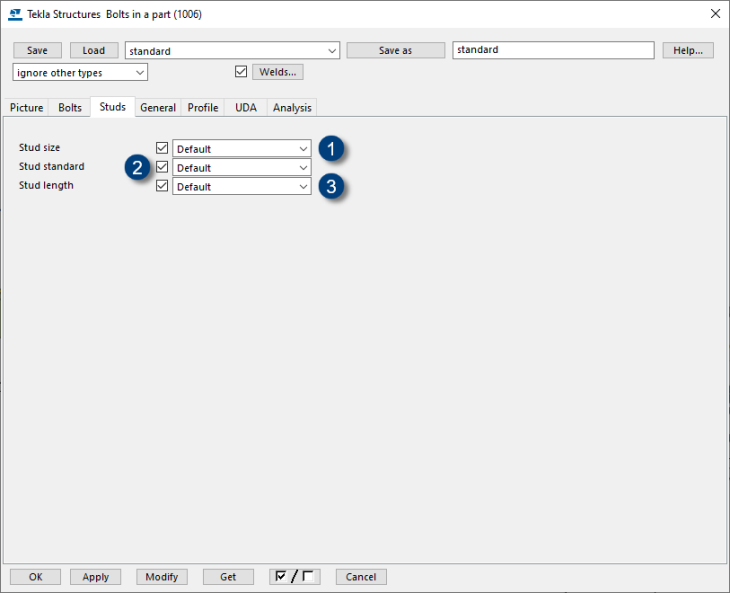Click the Apply button
The height and width of the screenshot is (593, 730).
click(x=95, y=577)
